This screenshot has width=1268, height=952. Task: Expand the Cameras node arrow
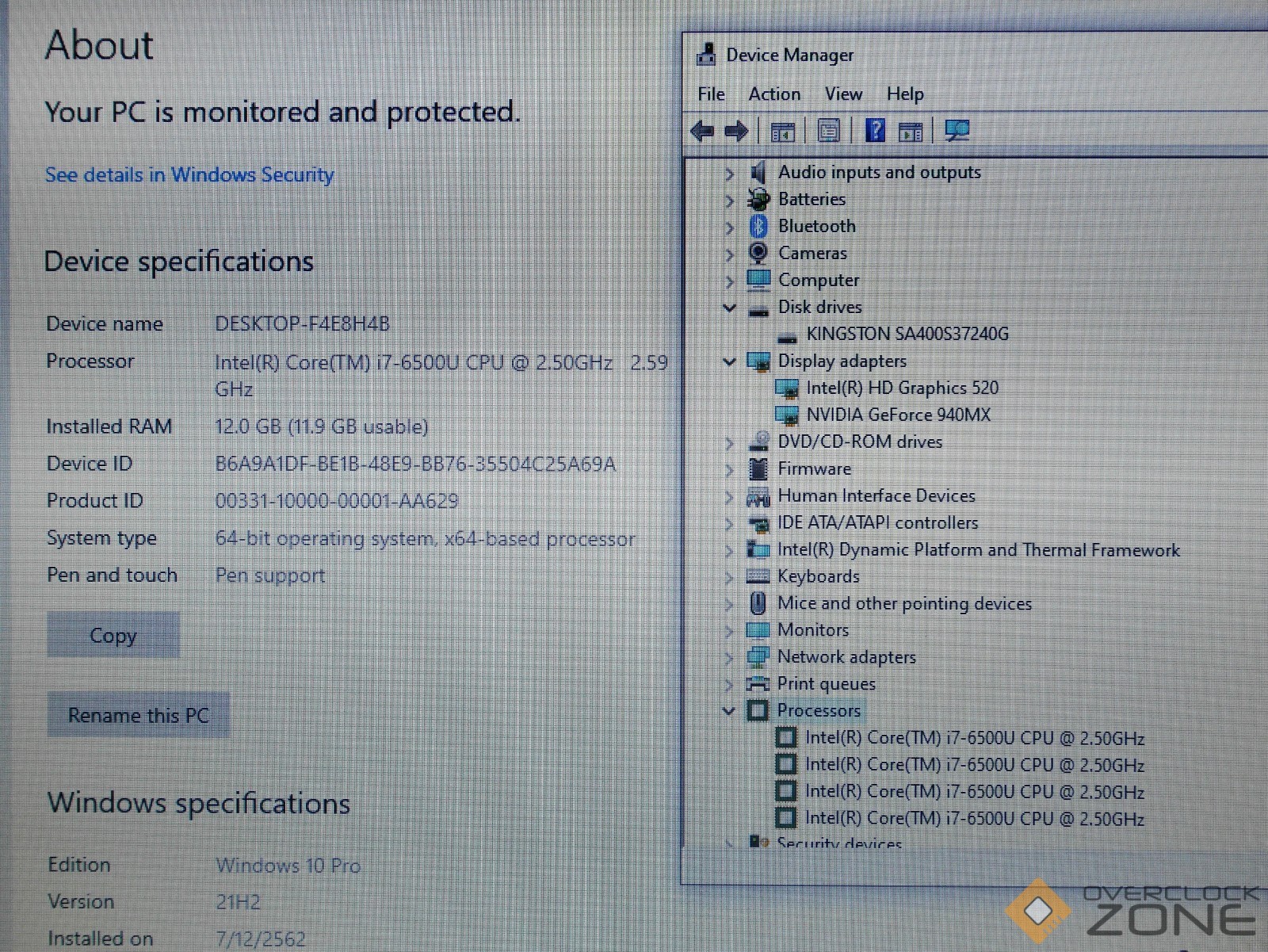(730, 254)
